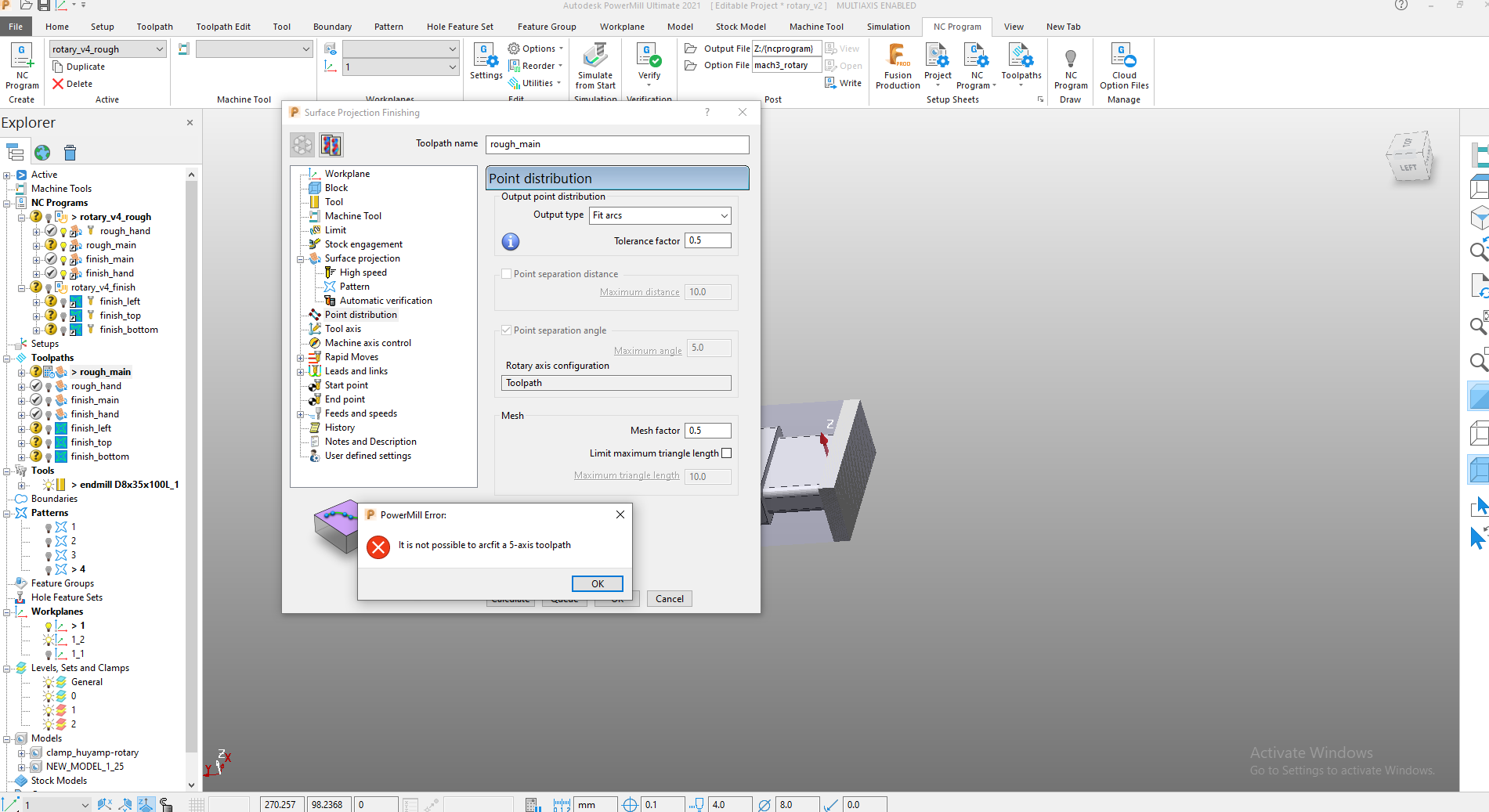
Task: Click the Option File folder icon
Action: 691,66
